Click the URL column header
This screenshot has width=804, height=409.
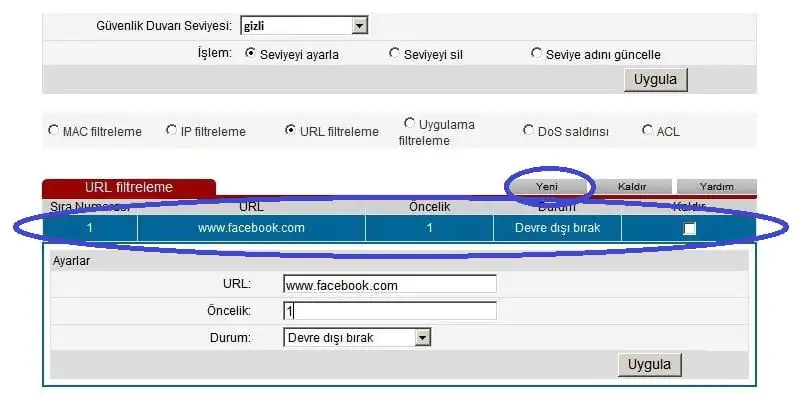pos(251,207)
